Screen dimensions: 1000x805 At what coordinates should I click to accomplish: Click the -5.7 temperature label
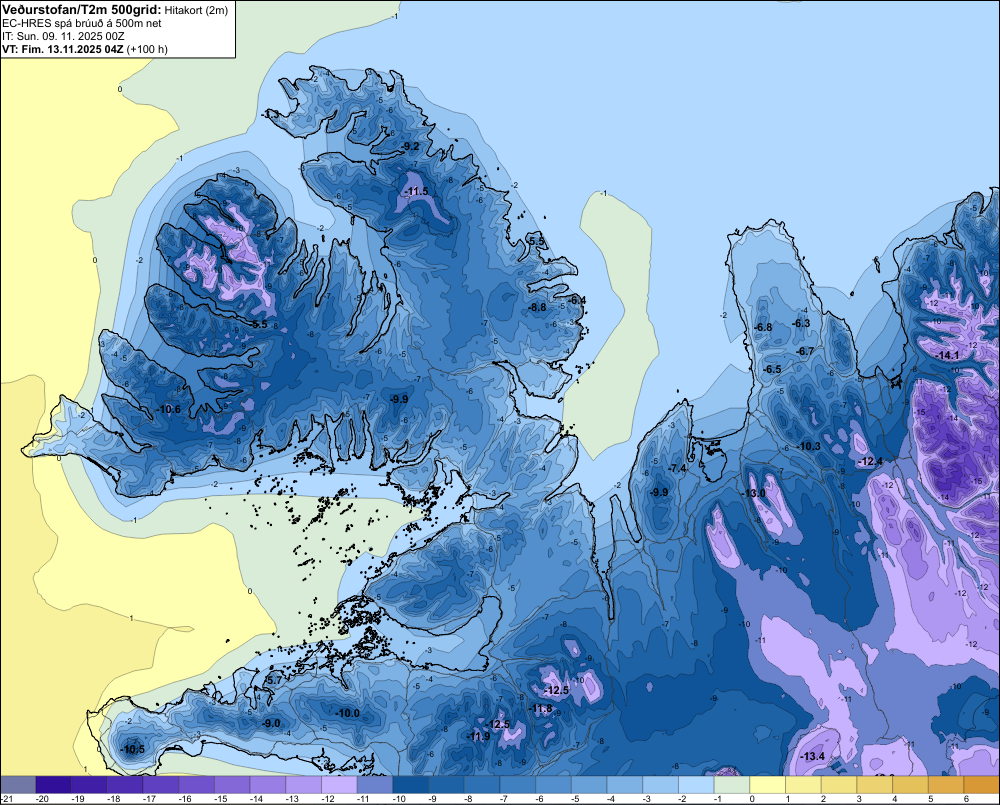coord(273,681)
